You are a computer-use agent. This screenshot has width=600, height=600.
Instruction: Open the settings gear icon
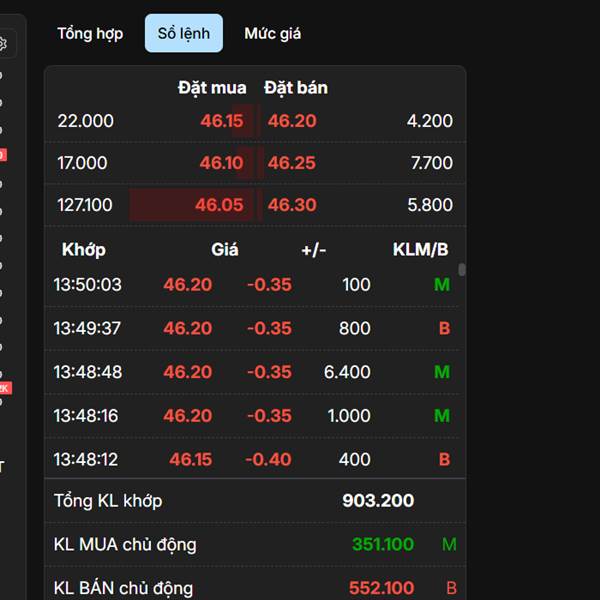pos(2,44)
